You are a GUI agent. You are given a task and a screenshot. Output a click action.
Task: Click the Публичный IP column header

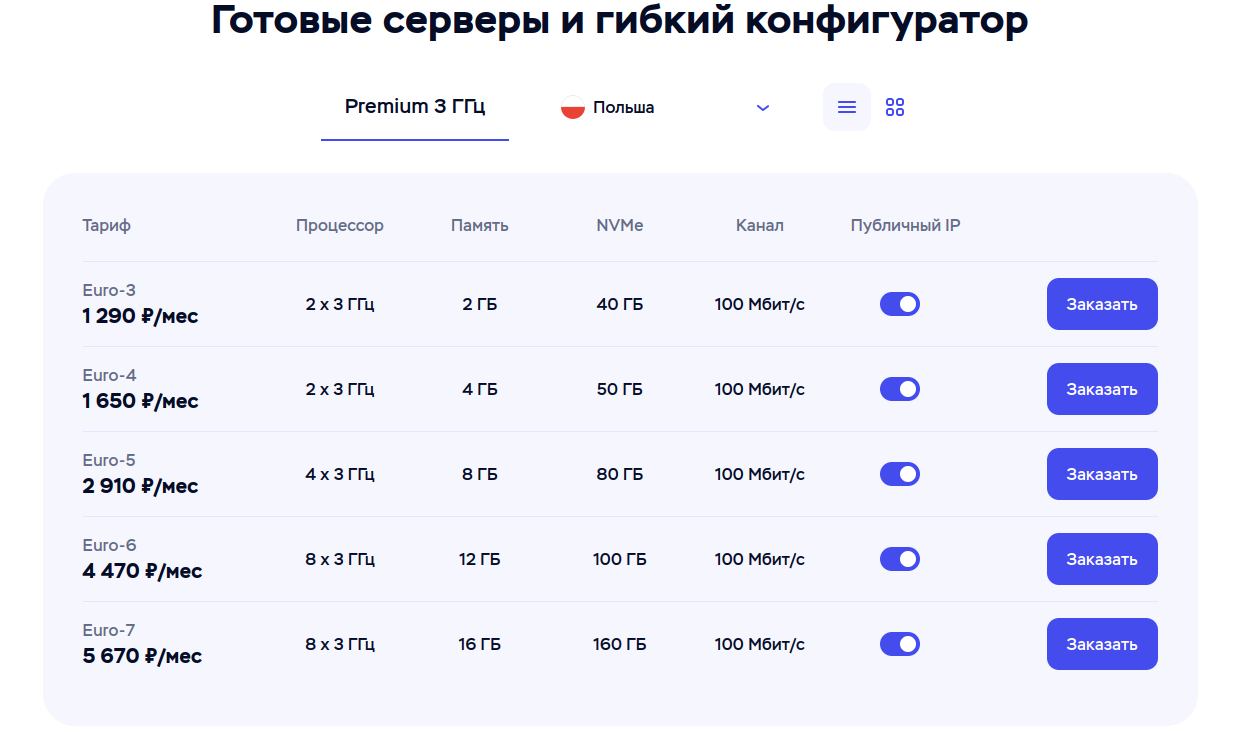click(905, 226)
